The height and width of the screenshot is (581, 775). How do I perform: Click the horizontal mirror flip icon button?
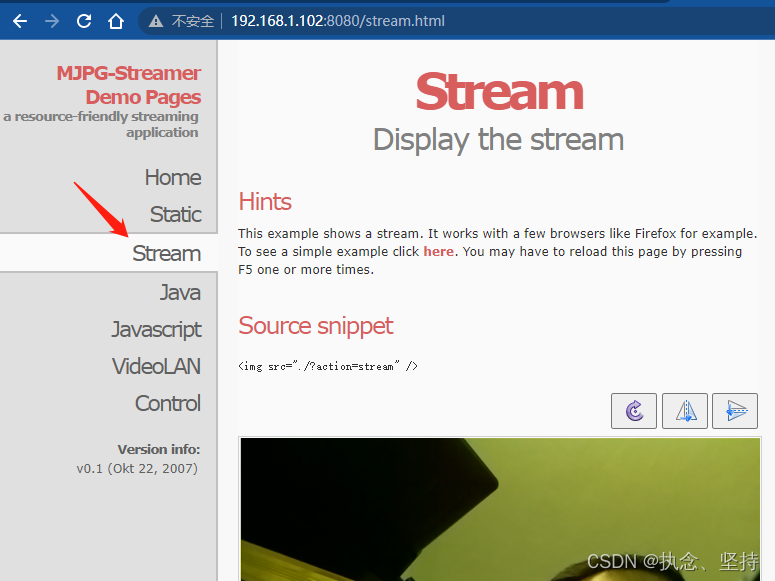click(685, 411)
